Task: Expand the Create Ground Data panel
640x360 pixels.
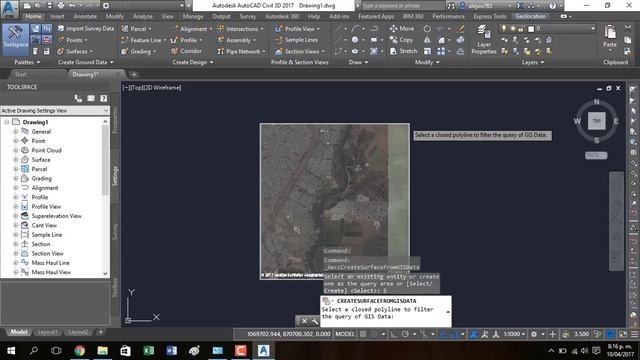Action: (86, 62)
